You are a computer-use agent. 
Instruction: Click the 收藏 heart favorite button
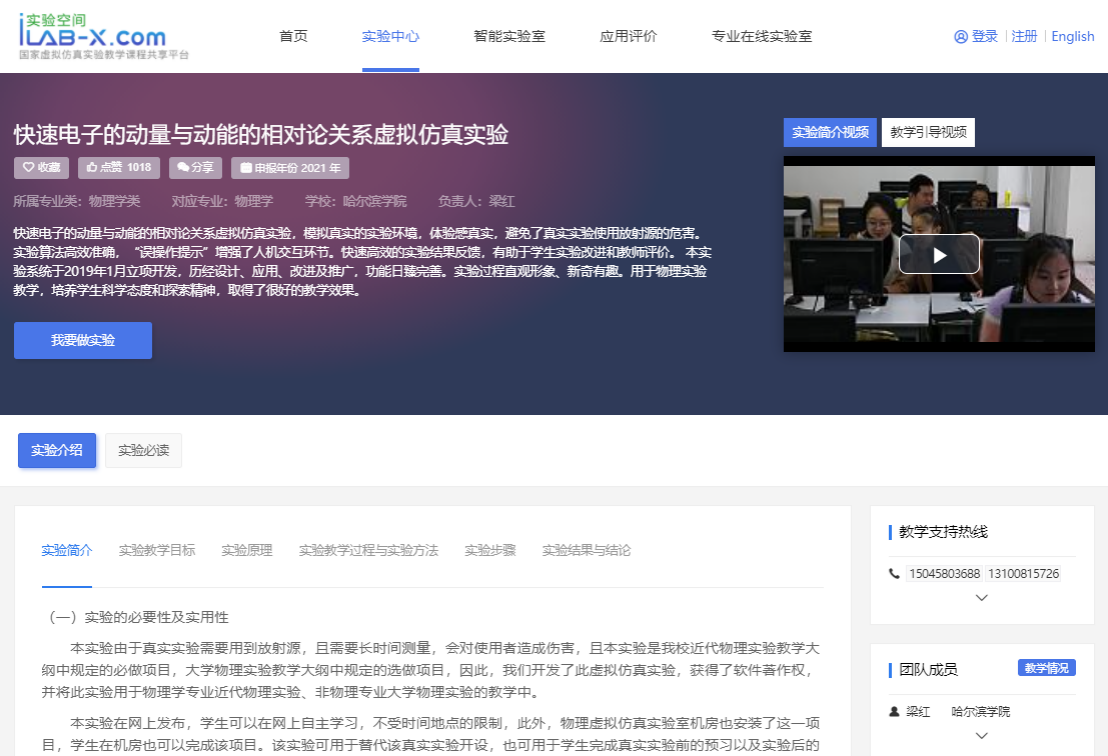click(x=42, y=168)
